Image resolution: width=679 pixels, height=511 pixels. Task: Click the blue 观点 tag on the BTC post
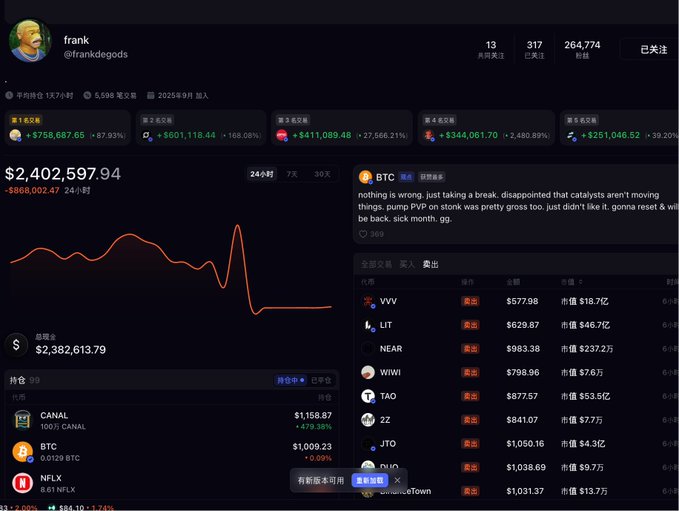[406, 177]
